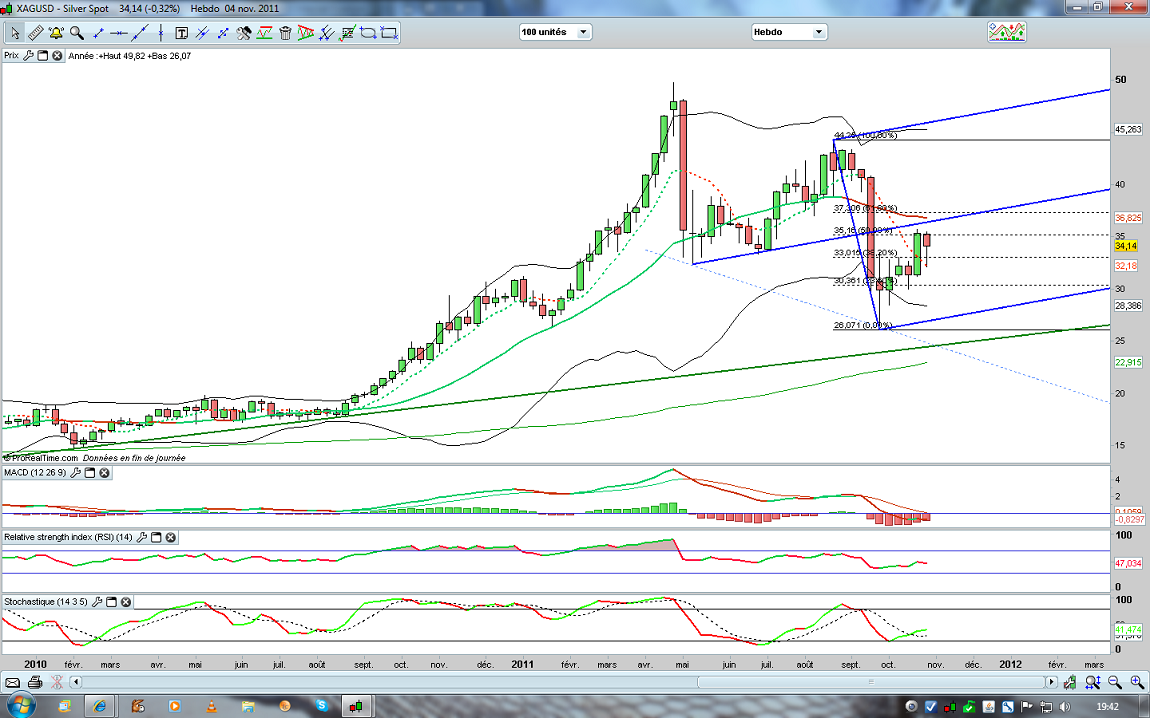This screenshot has width=1150, height=718.
Task: Select the Andrews pitchfork fan tool
Action: 327,33
